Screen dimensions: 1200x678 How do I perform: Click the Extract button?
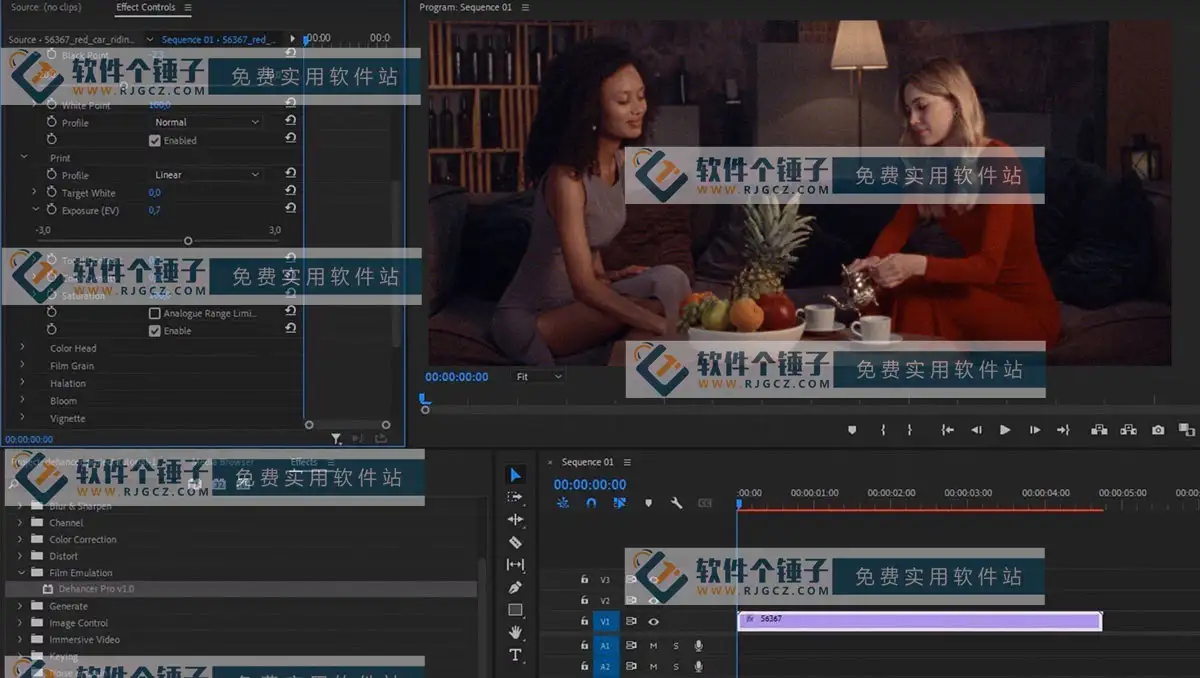point(1128,430)
